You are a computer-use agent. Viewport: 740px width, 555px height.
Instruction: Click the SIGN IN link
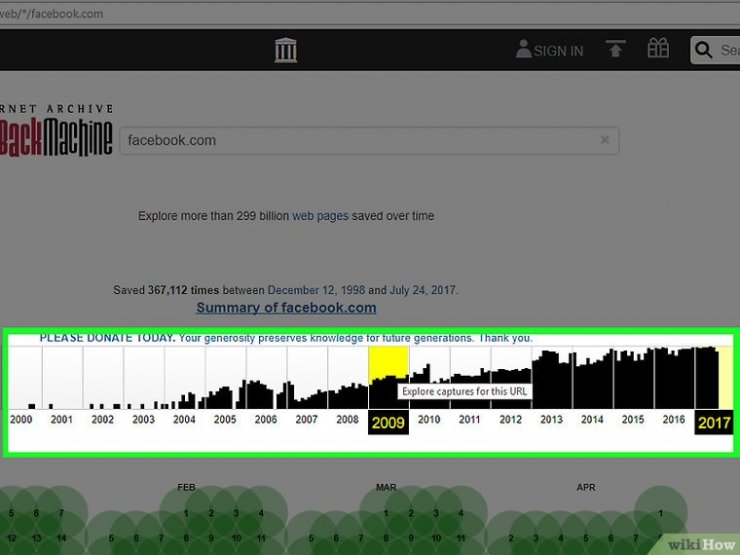558,51
